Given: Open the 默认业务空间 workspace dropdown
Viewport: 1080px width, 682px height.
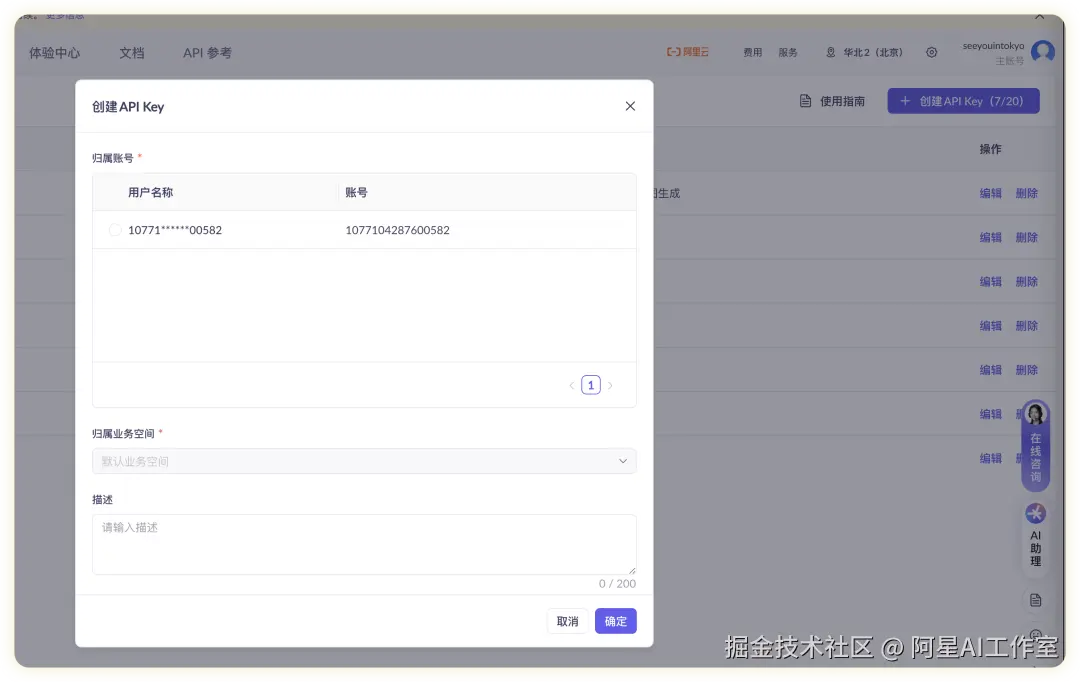Looking at the screenshot, I should tap(364, 461).
